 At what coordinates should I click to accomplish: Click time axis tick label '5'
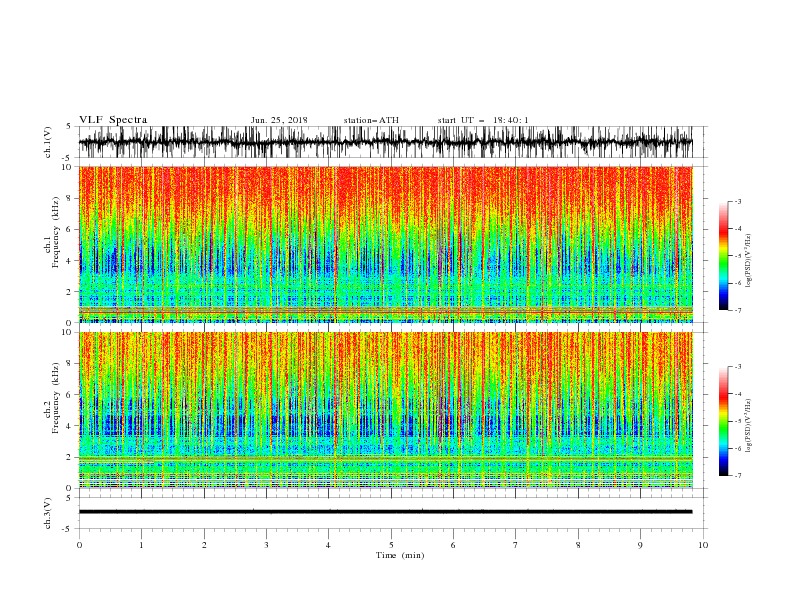click(391, 545)
